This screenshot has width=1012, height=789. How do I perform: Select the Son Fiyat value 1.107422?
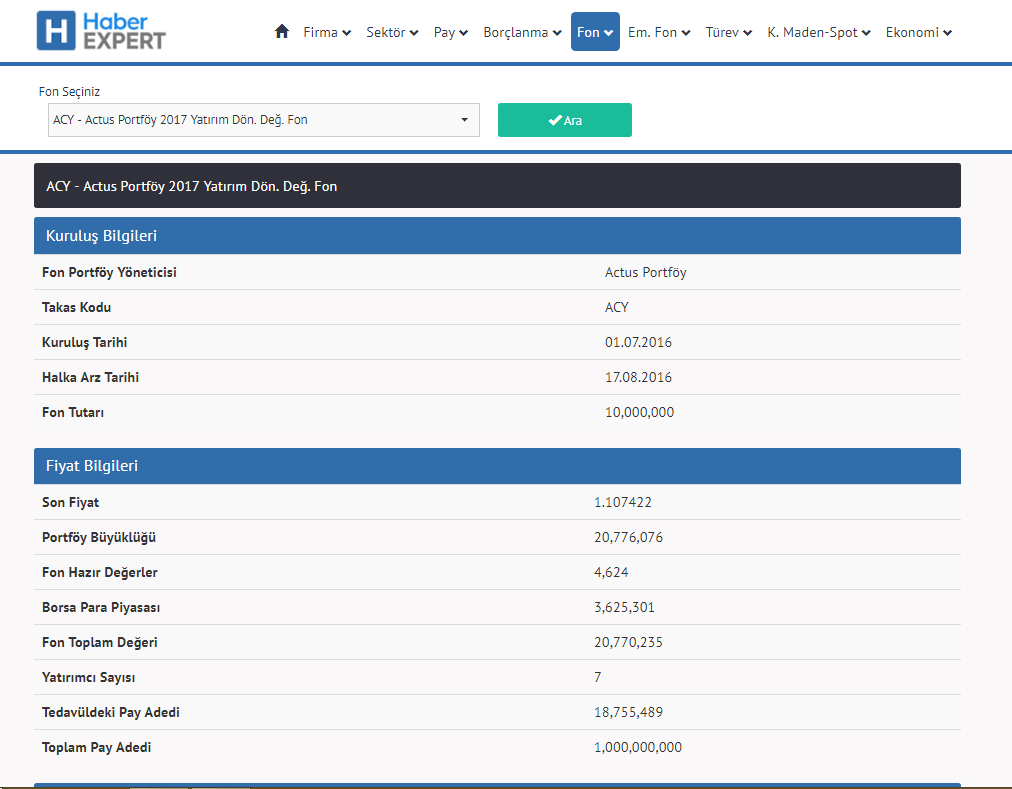(x=623, y=502)
